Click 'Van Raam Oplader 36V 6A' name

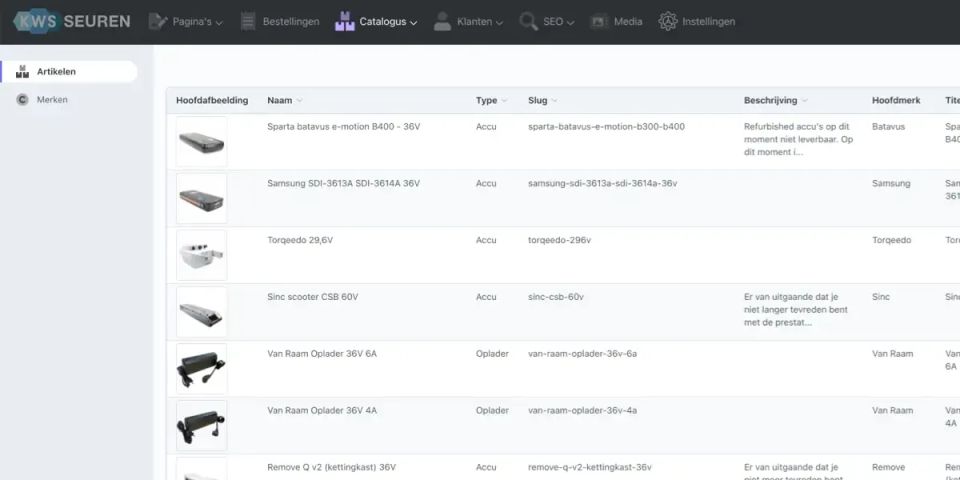click(322, 354)
